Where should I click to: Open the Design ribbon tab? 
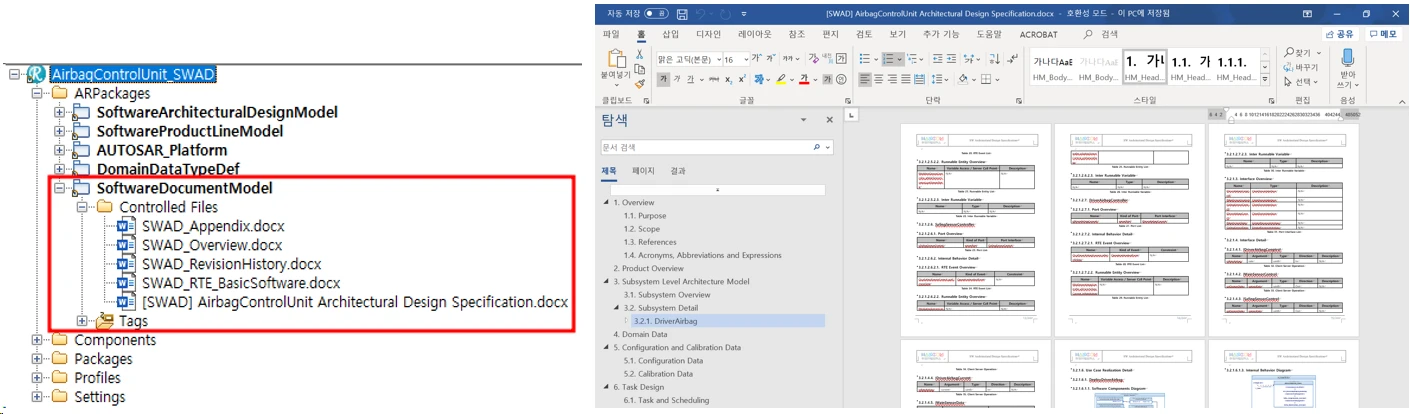coord(708,33)
